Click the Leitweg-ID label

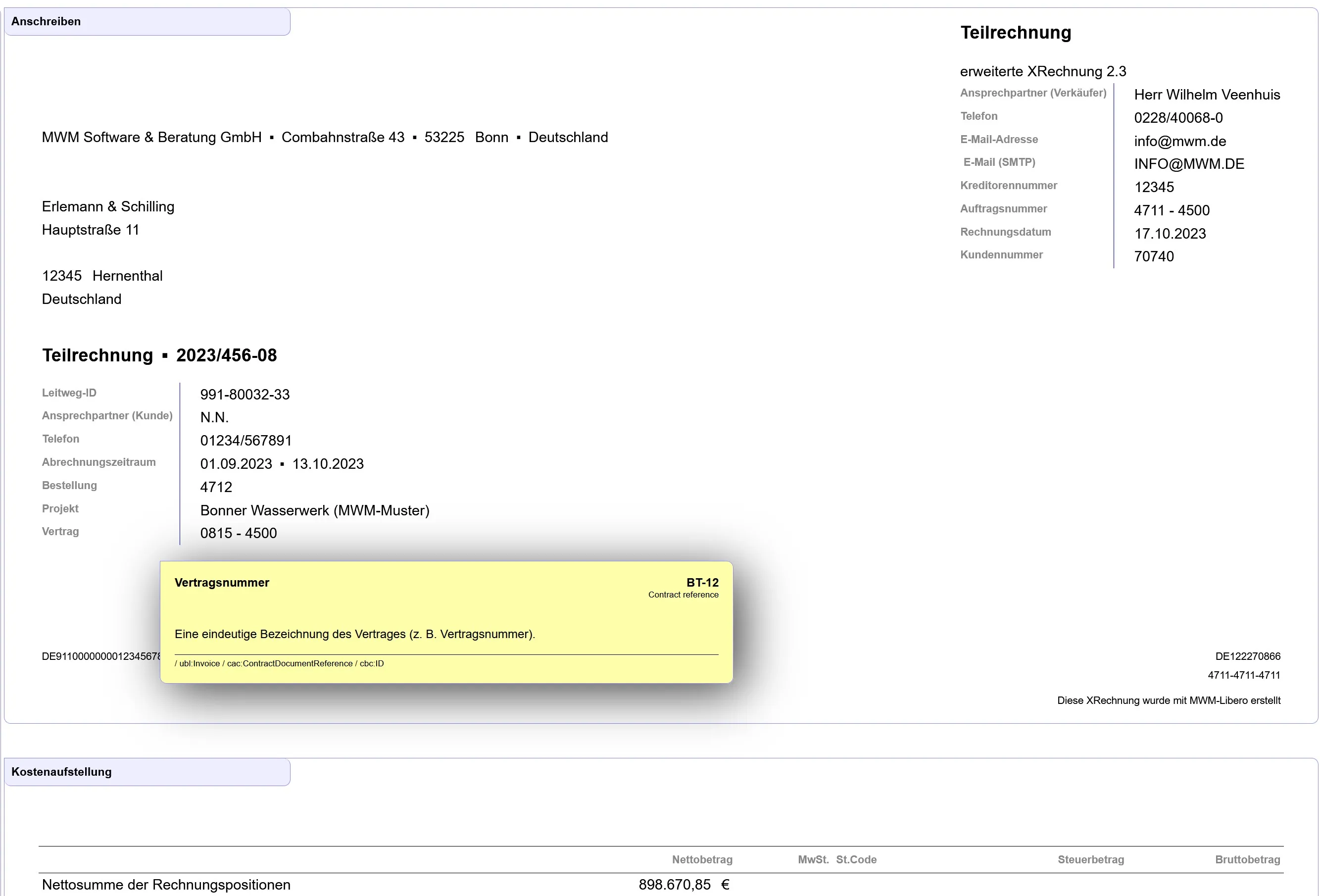[x=69, y=393]
